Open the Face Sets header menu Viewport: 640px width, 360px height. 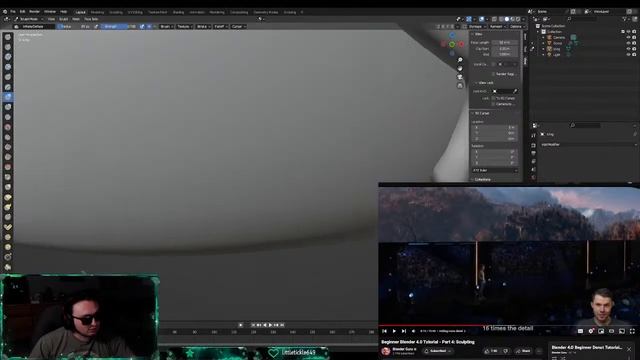(x=91, y=19)
